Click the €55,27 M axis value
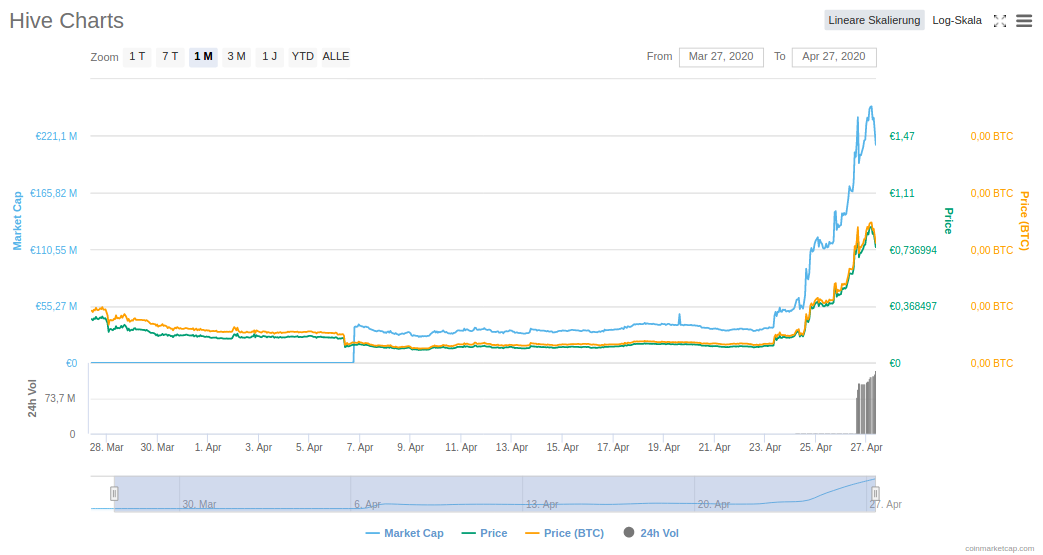This screenshot has height=555, width=1043. coord(57,306)
